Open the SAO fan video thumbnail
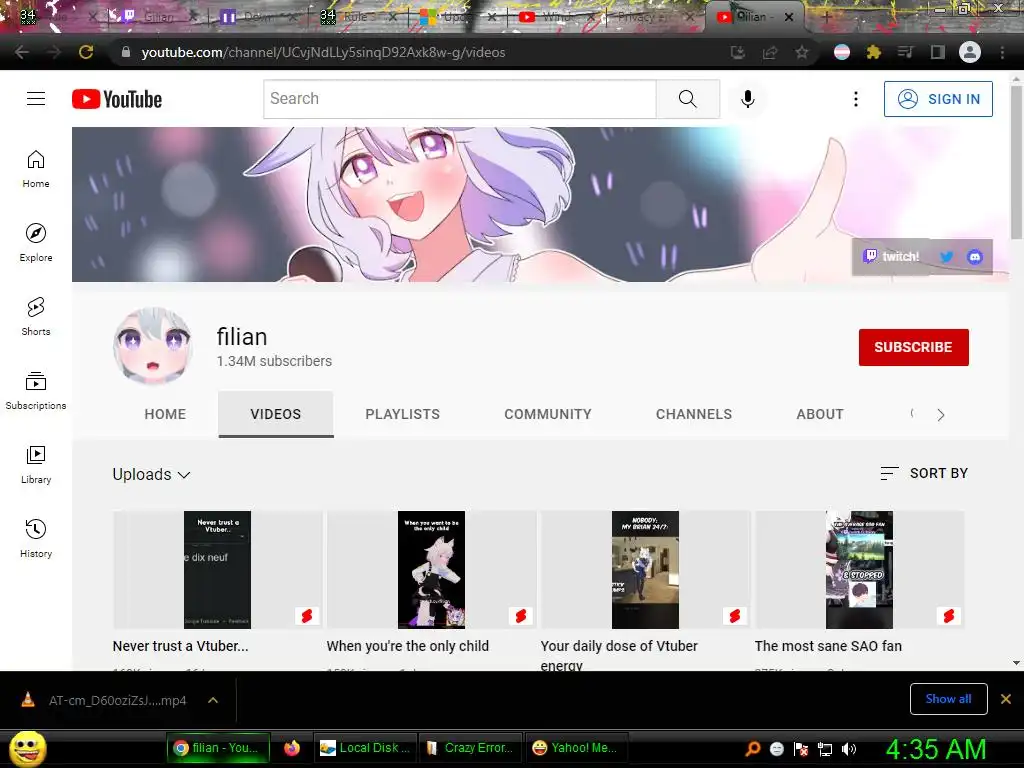The height and width of the screenshot is (768, 1024). coord(859,569)
